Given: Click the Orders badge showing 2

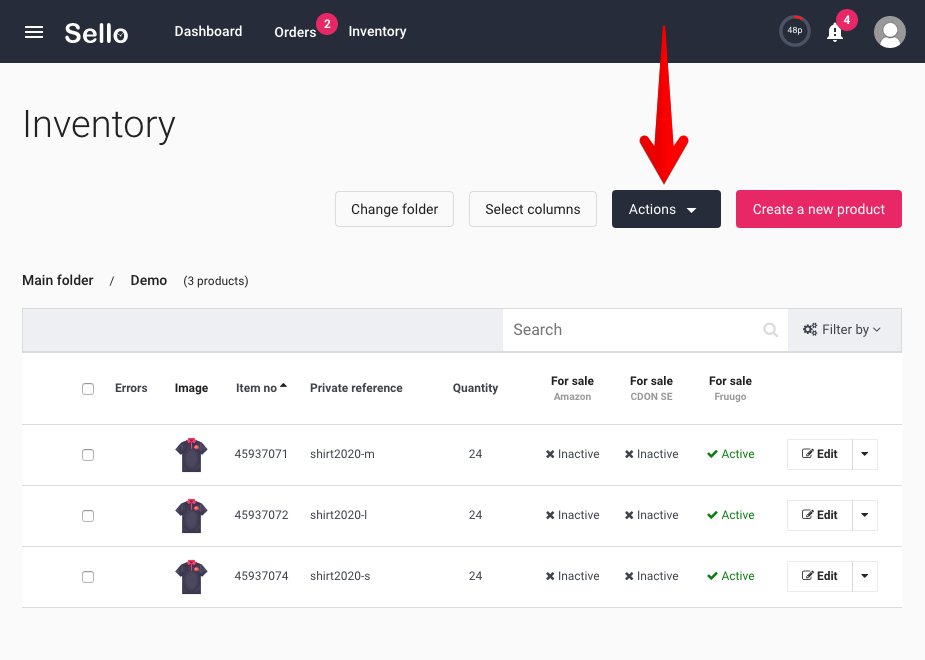Looking at the screenshot, I should click(x=327, y=24).
